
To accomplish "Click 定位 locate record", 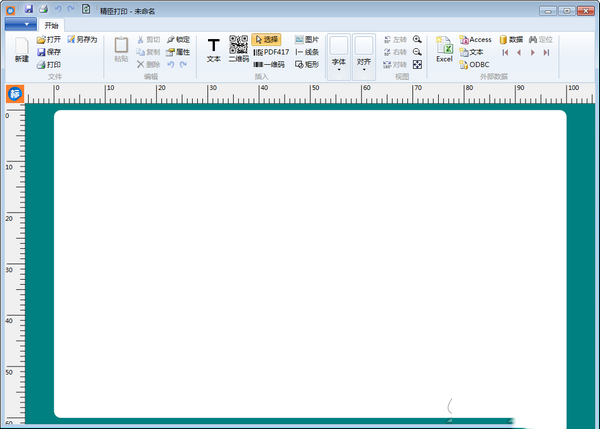I will (541, 39).
